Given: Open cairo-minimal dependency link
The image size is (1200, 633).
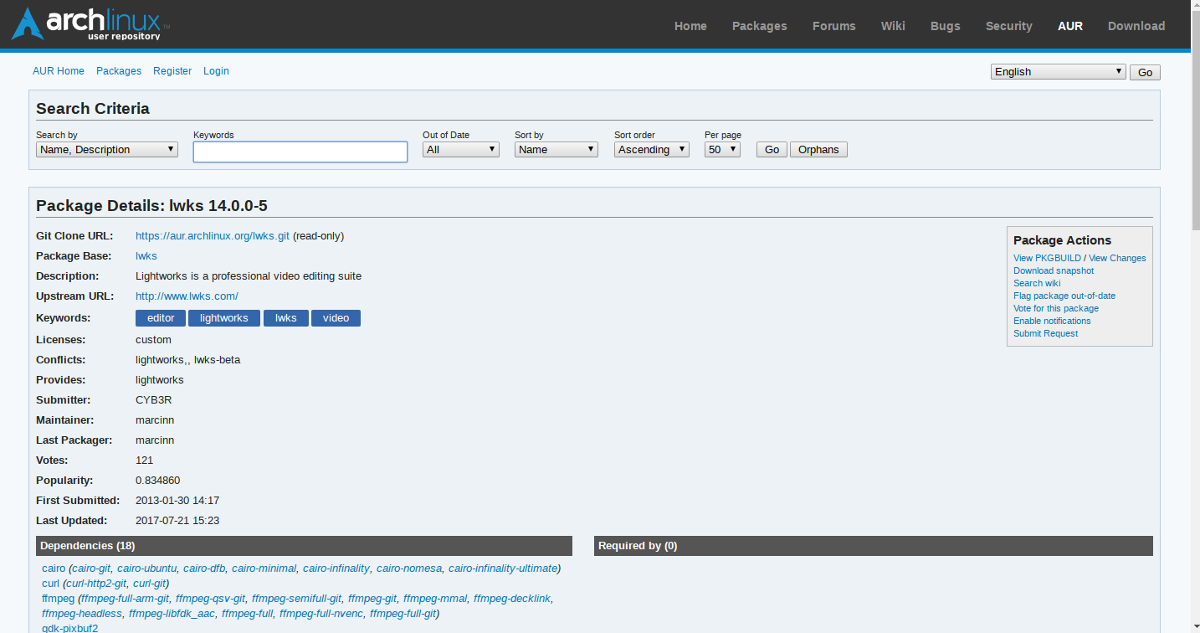Looking at the screenshot, I should 264,568.
